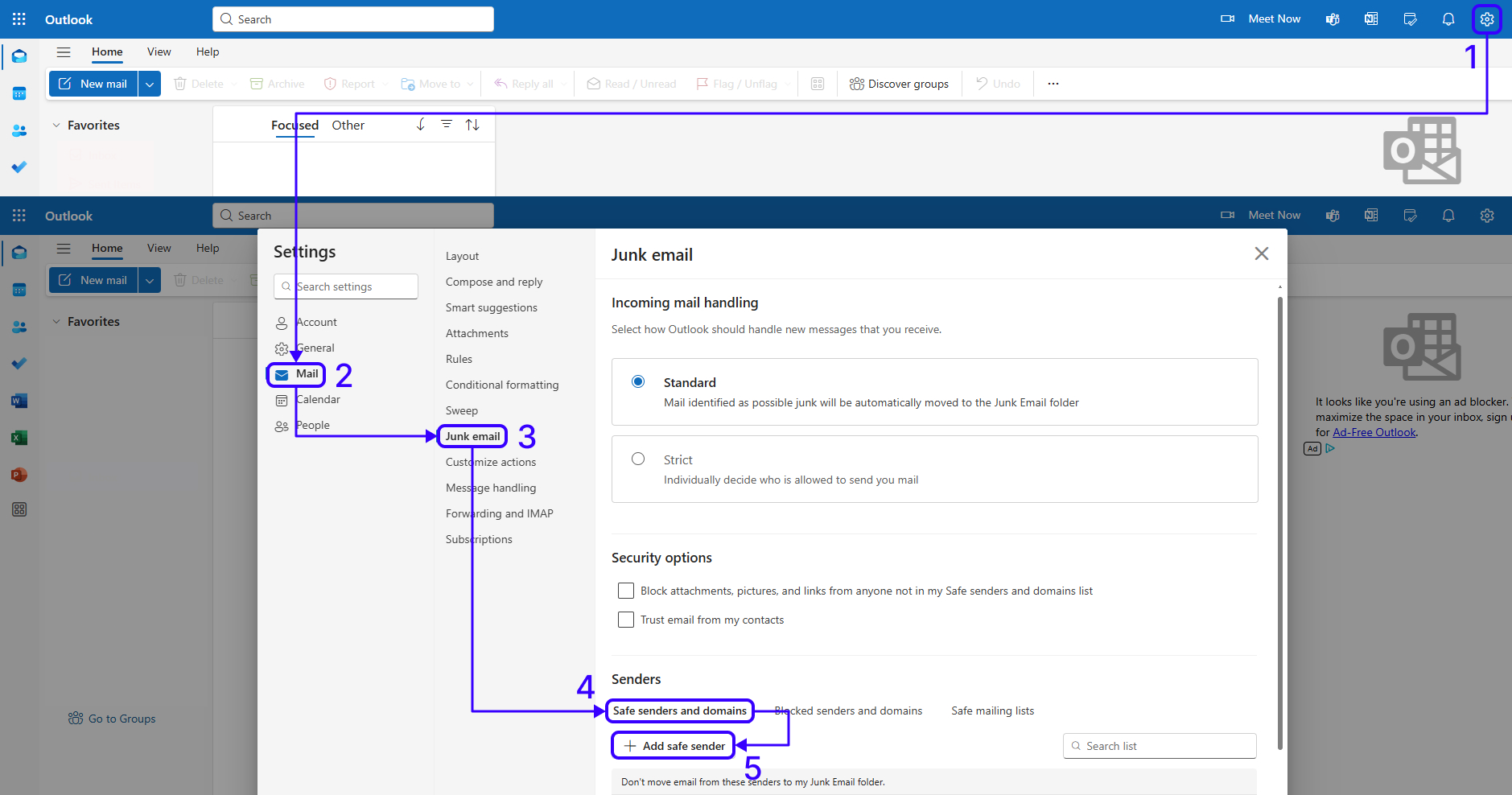Click Reply all in top toolbar

tap(524, 84)
